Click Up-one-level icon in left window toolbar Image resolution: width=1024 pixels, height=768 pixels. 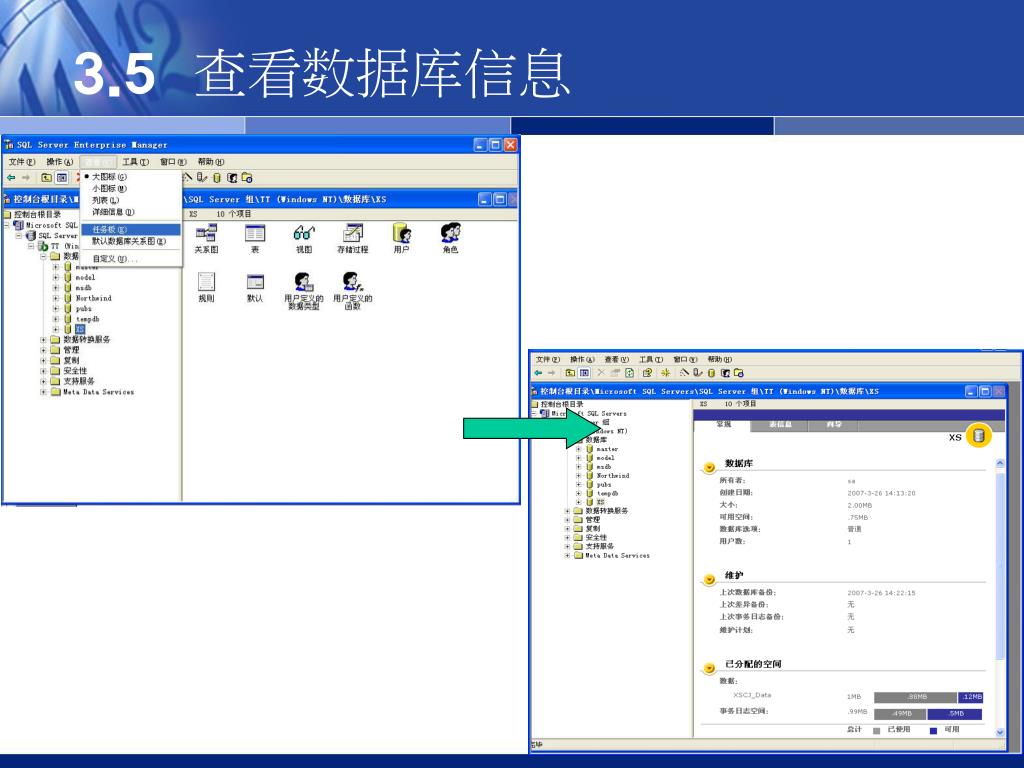46,178
